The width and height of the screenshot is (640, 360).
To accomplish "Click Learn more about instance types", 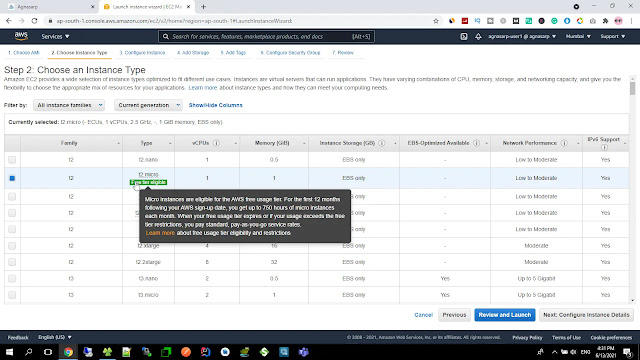I will click(x=203, y=88).
